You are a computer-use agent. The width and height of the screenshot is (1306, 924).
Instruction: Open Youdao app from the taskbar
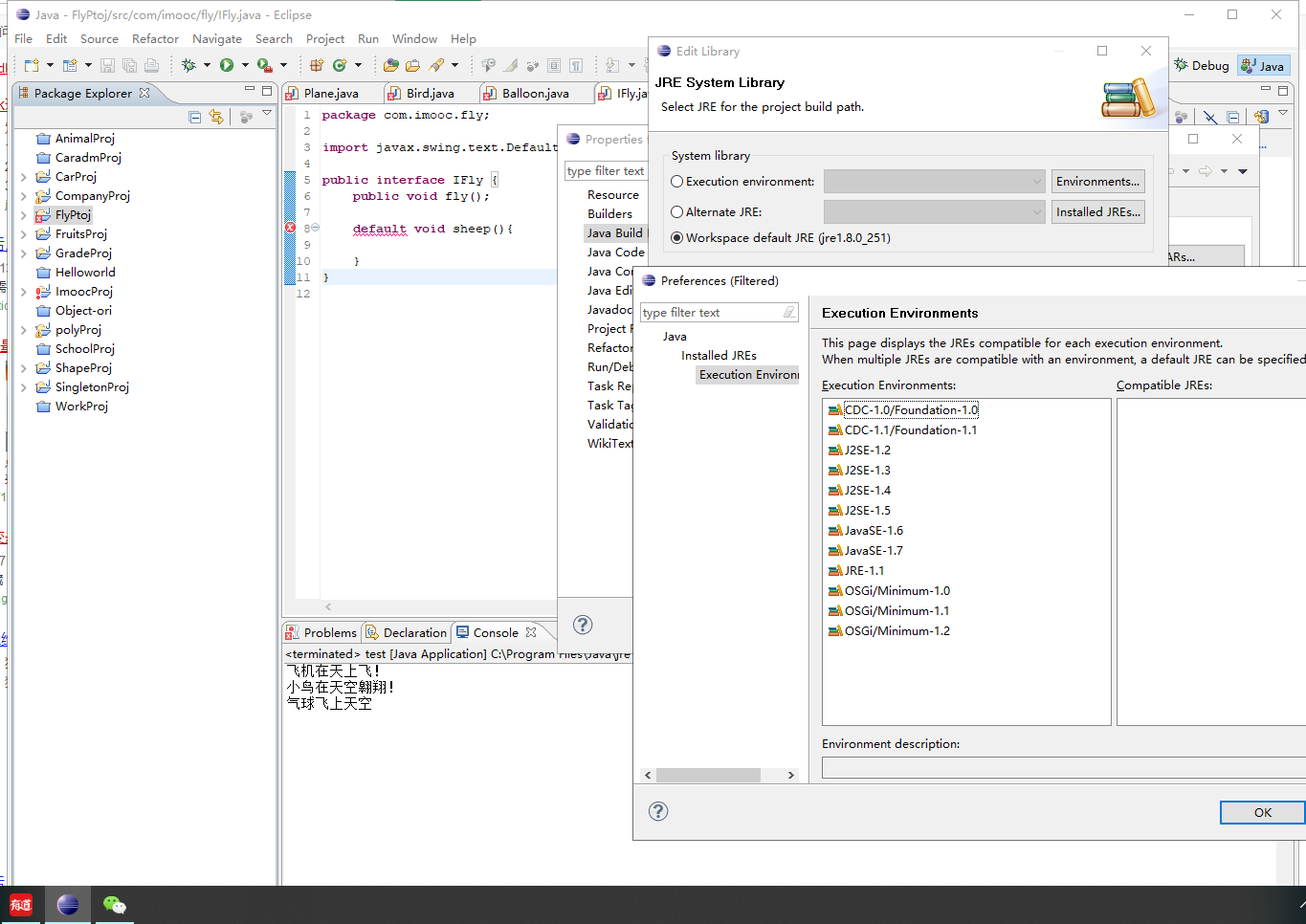pyautogui.click(x=21, y=905)
